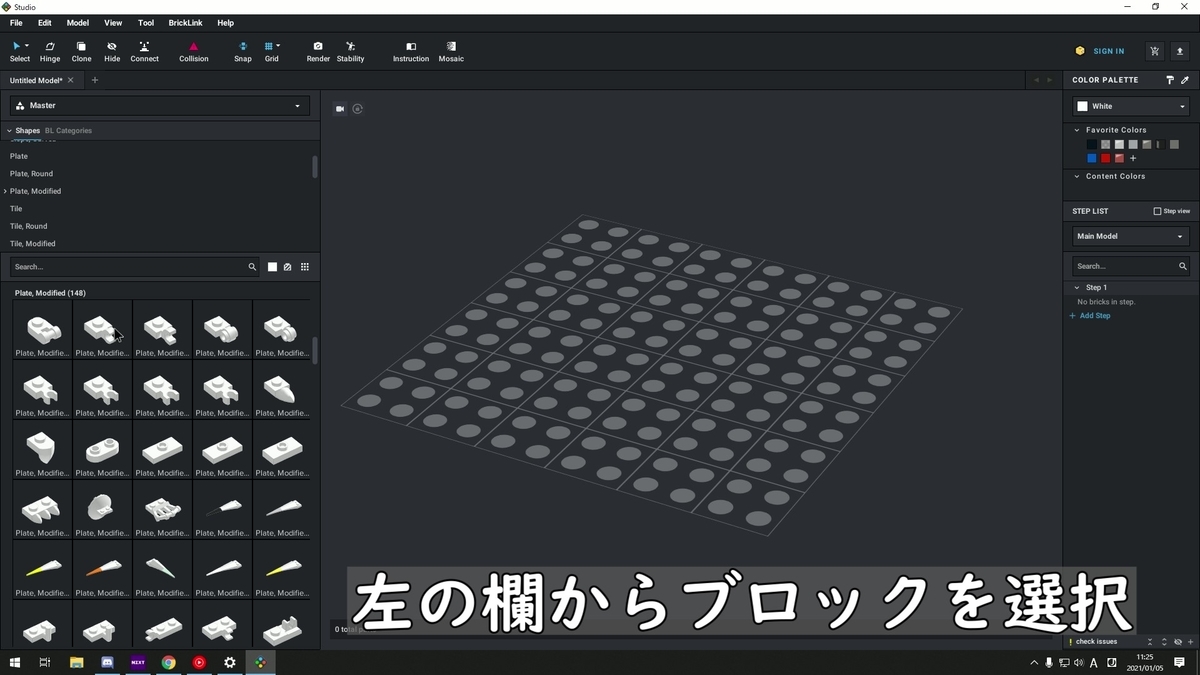Click the SIGN IN link
Image resolution: width=1200 pixels, height=675 pixels.
1108,51
